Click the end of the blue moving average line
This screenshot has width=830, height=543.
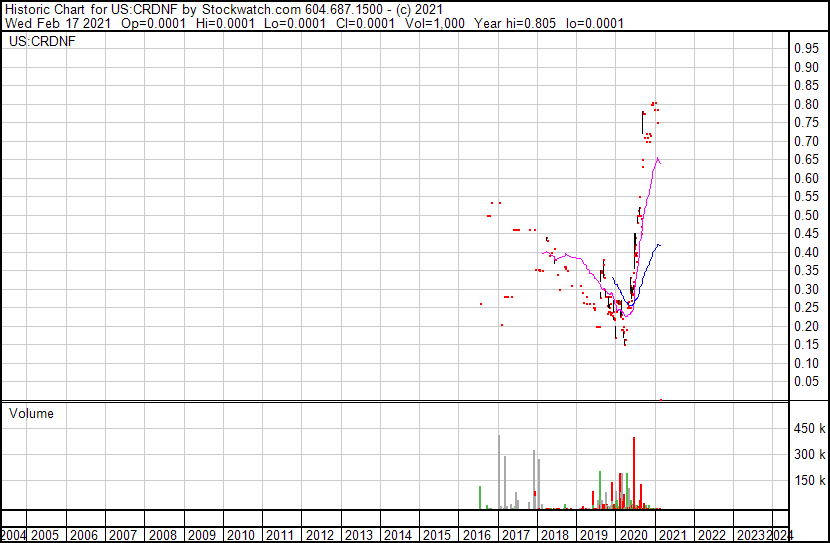coord(660,245)
